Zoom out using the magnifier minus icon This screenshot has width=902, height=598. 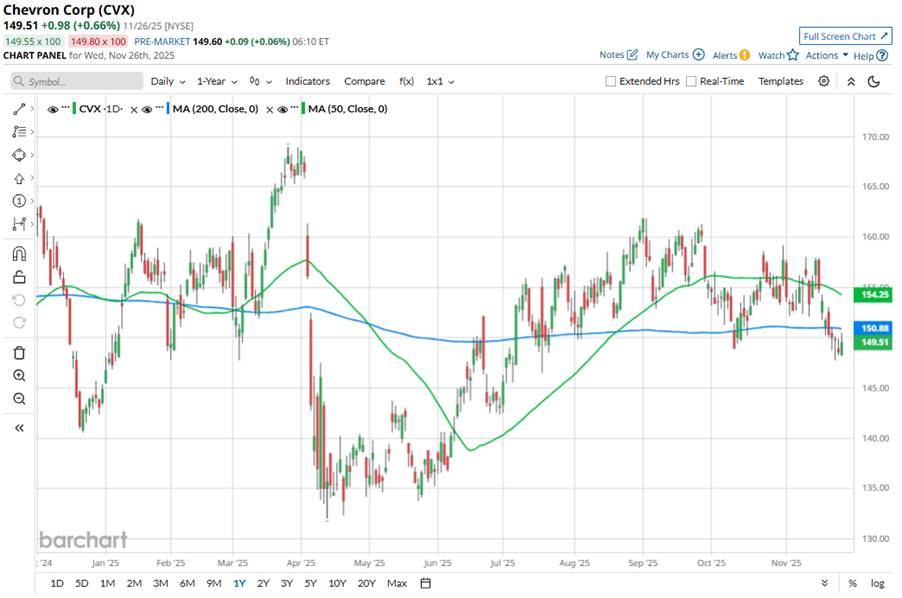point(18,399)
